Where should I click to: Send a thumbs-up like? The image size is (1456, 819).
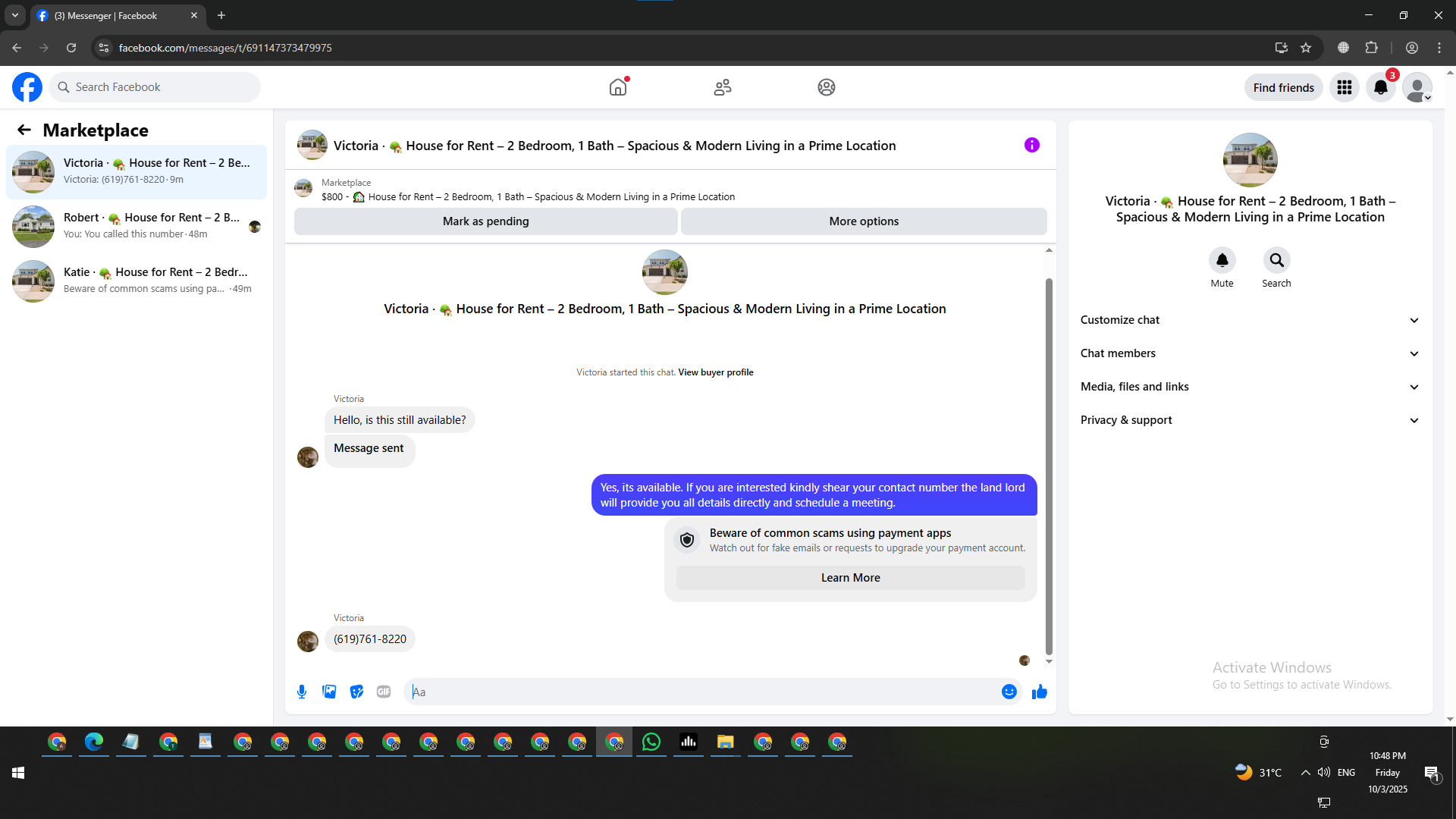point(1039,692)
